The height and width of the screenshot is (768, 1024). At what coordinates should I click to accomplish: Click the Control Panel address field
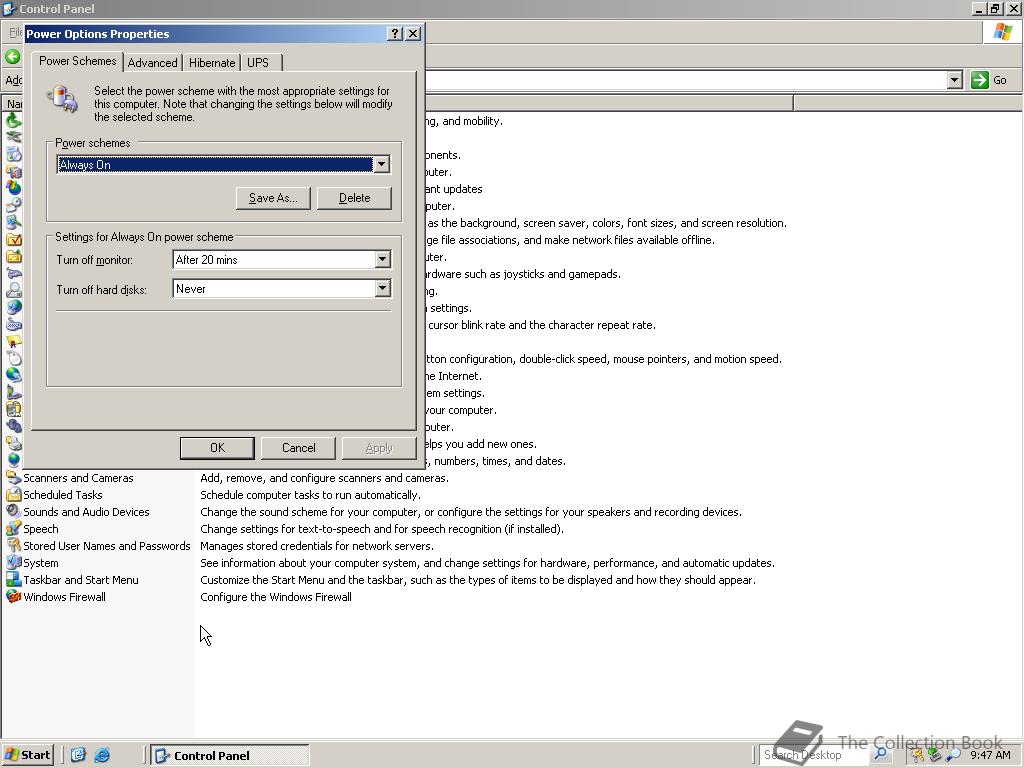685,80
